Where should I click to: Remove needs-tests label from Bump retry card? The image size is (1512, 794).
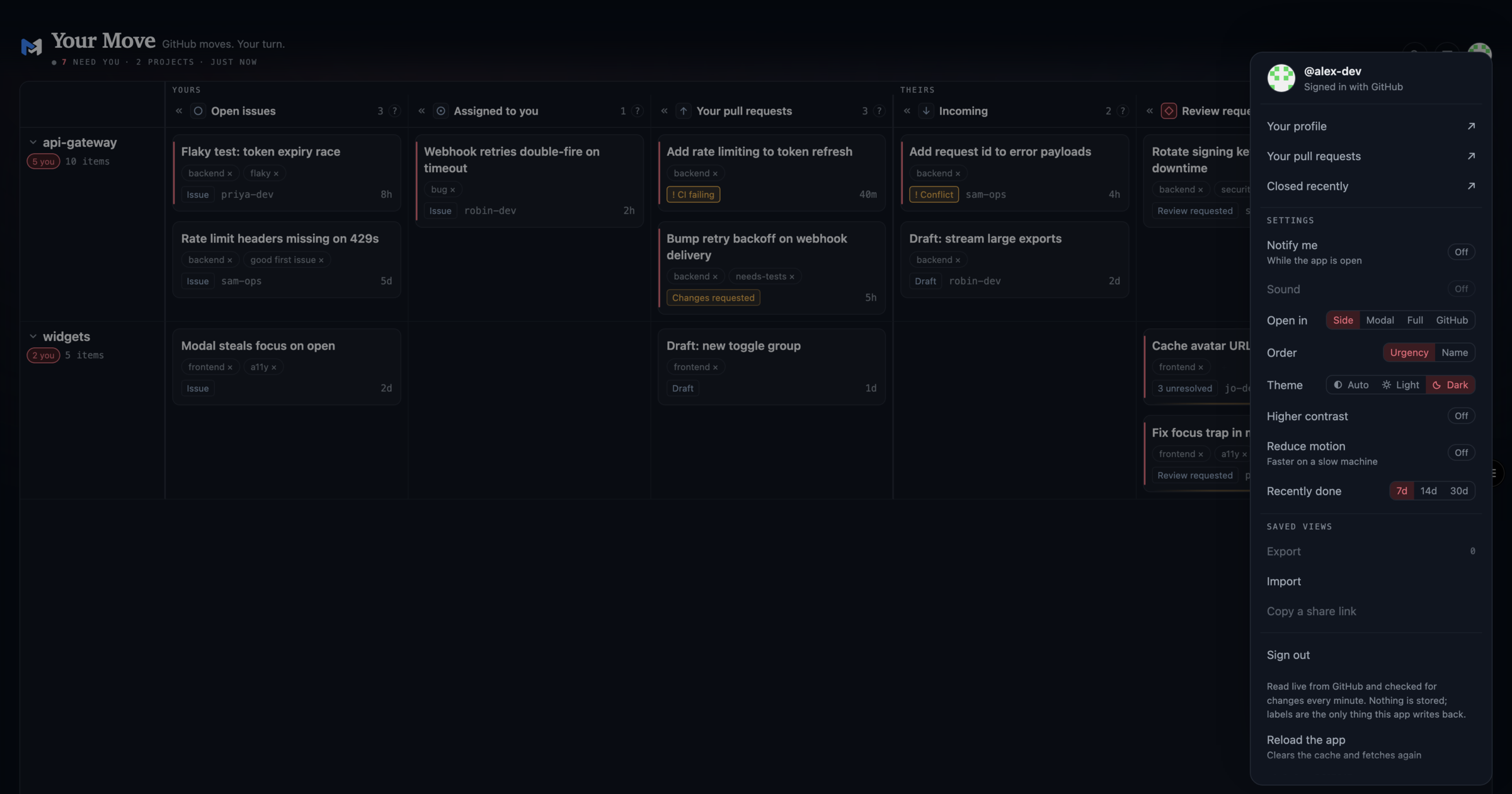pos(792,277)
